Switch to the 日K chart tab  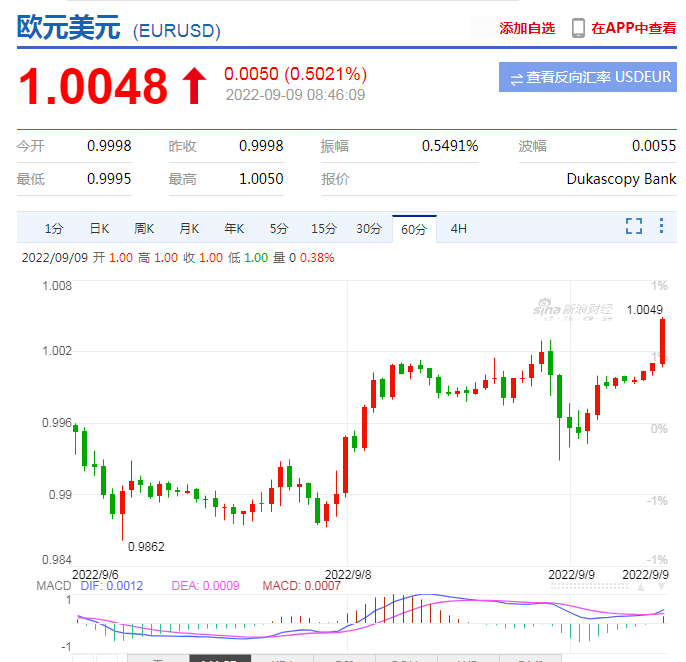tap(99, 228)
